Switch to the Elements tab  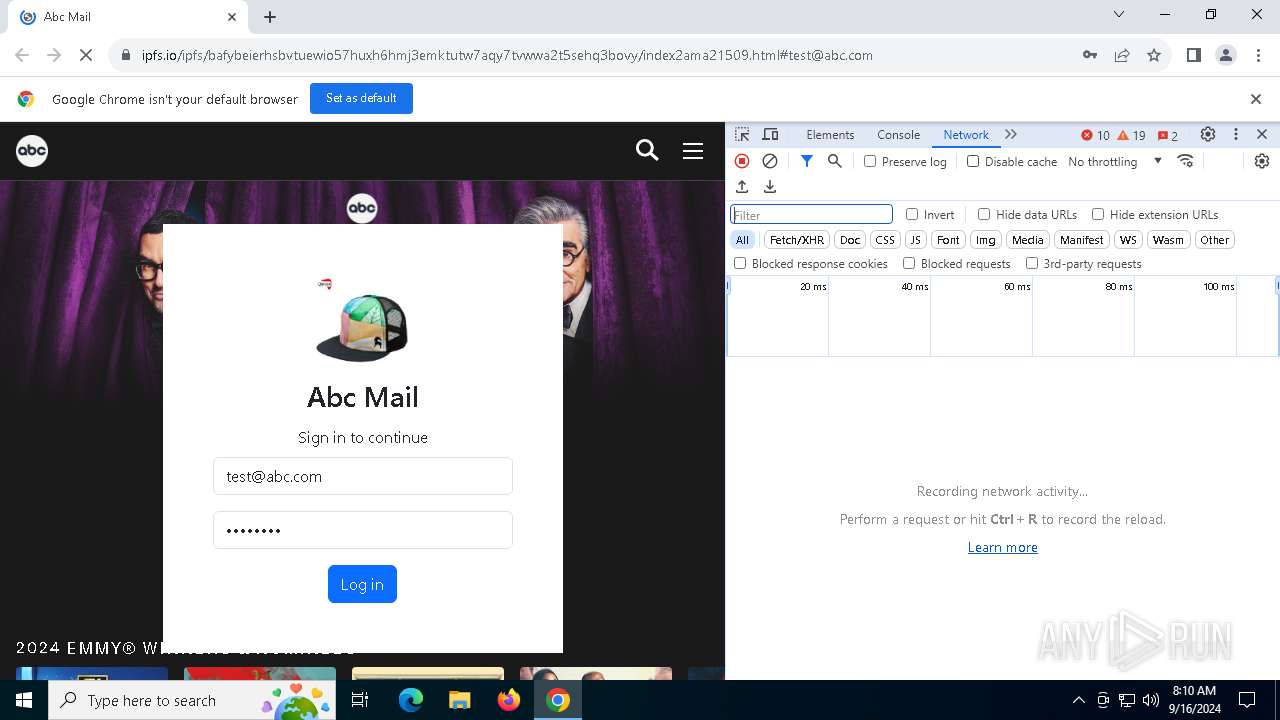pyautogui.click(x=830, y=135)
